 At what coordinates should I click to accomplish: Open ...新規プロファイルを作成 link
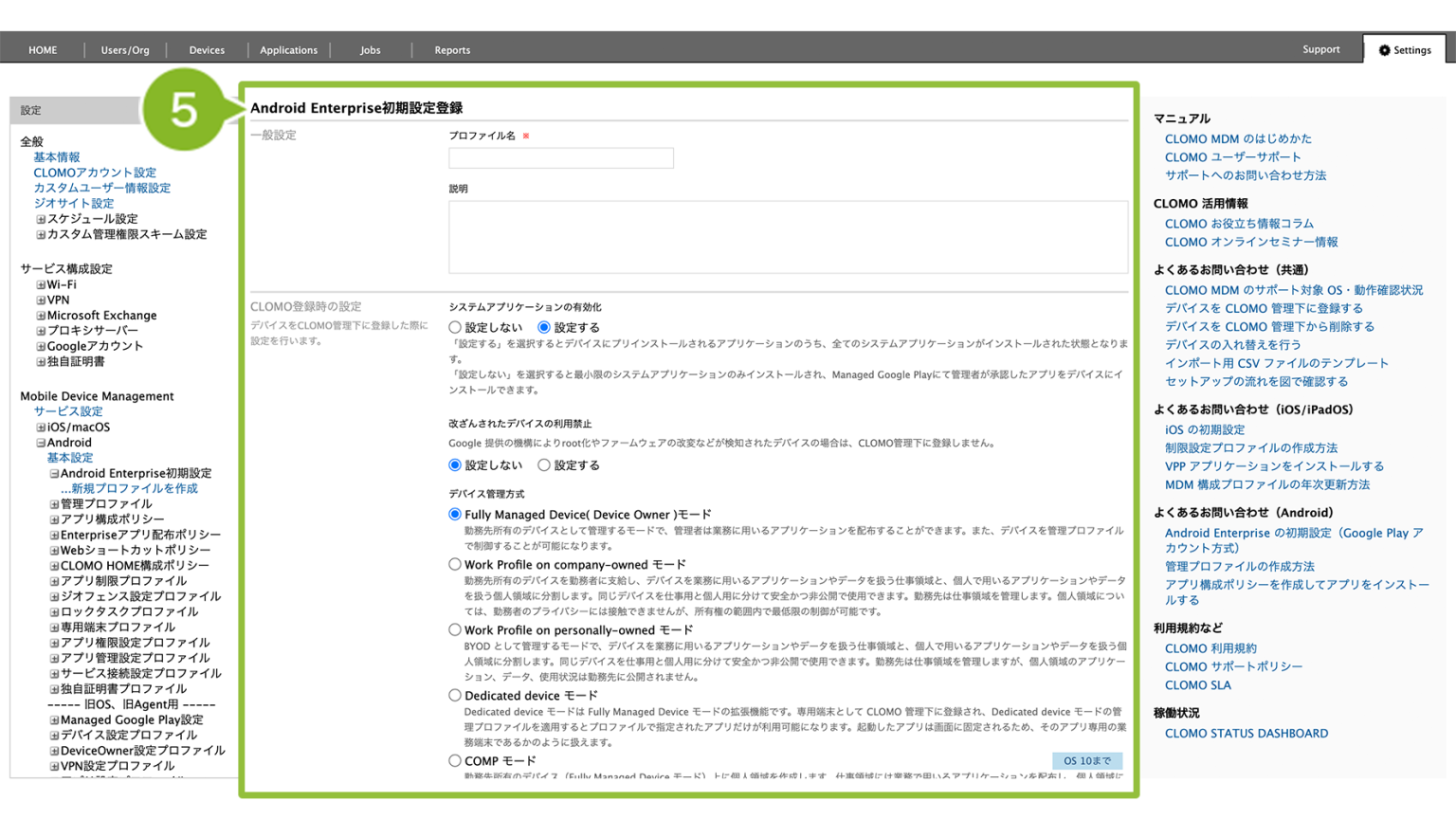click(x=129, y=489)
